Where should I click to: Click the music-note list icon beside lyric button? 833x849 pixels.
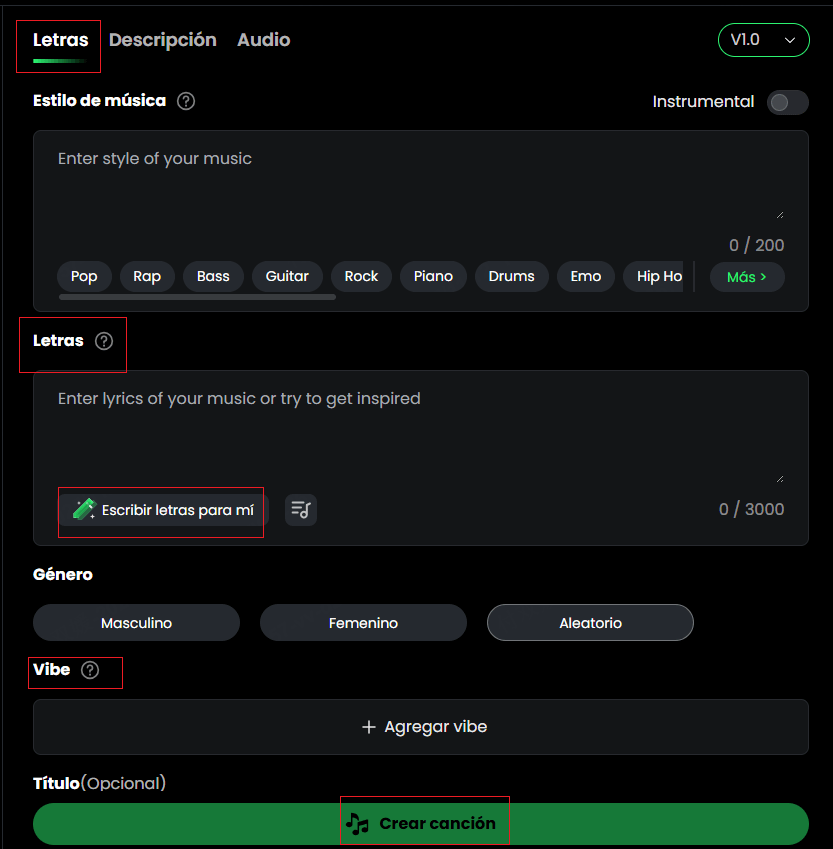(x=300, y=510)
